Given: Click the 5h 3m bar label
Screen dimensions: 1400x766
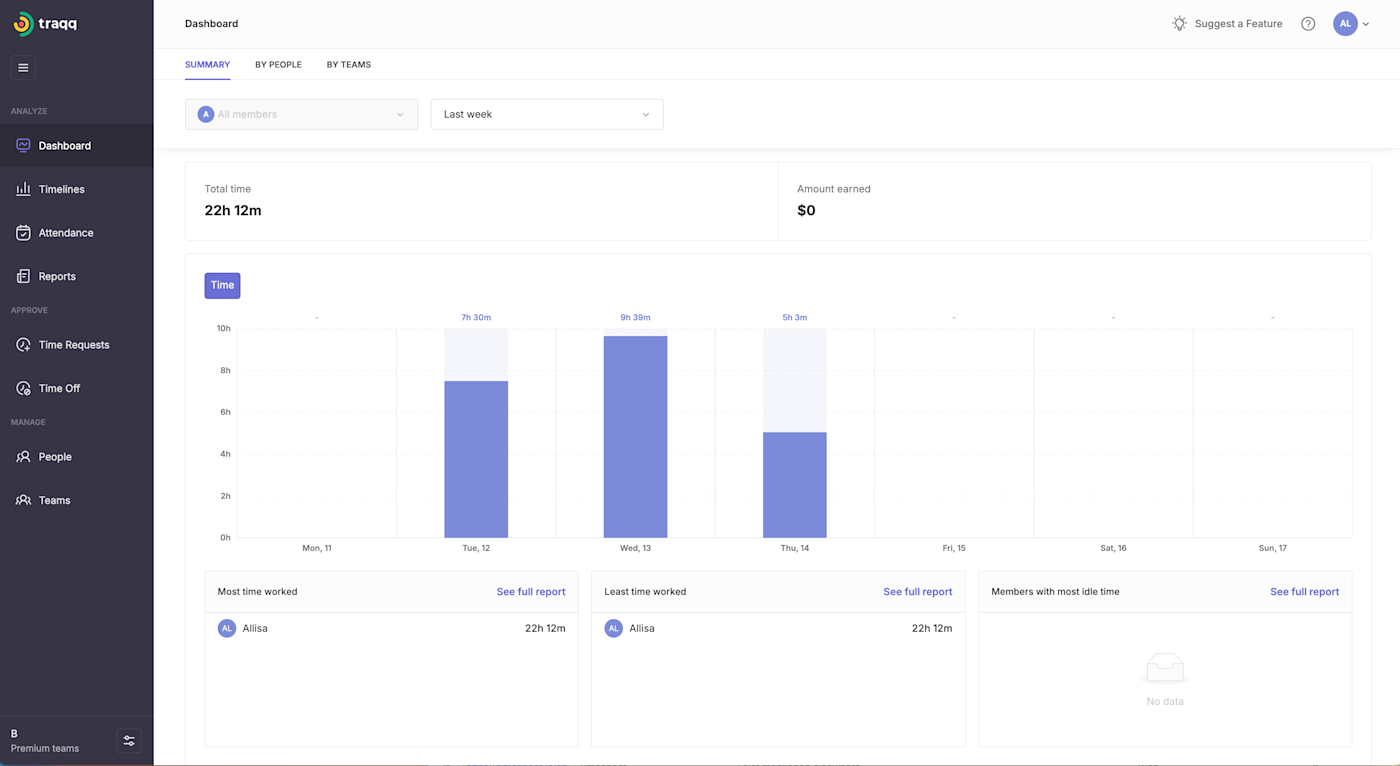Looking at the screenshot, I should [x=795, y=317].
